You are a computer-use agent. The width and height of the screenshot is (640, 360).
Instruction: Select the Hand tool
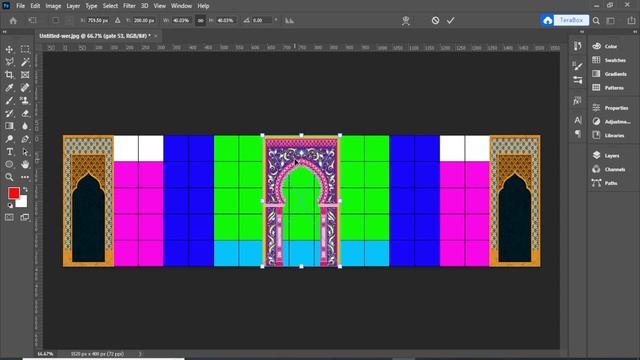(25, 164)
